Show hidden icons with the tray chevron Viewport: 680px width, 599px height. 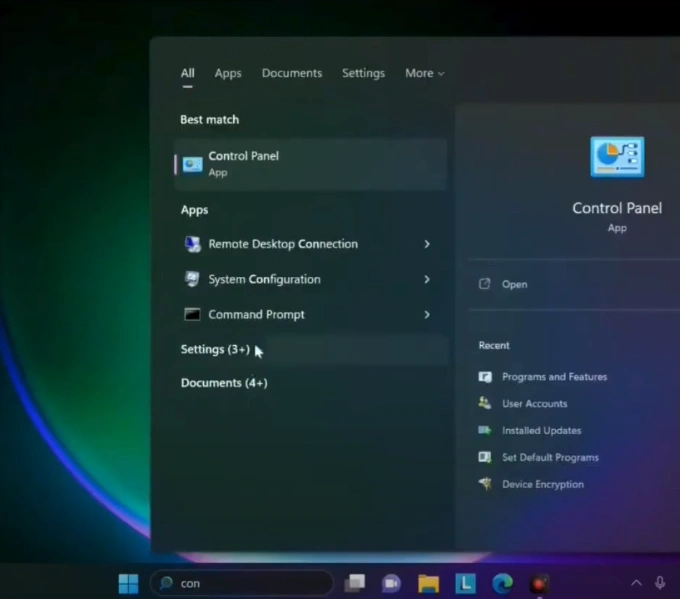(636, 583)
